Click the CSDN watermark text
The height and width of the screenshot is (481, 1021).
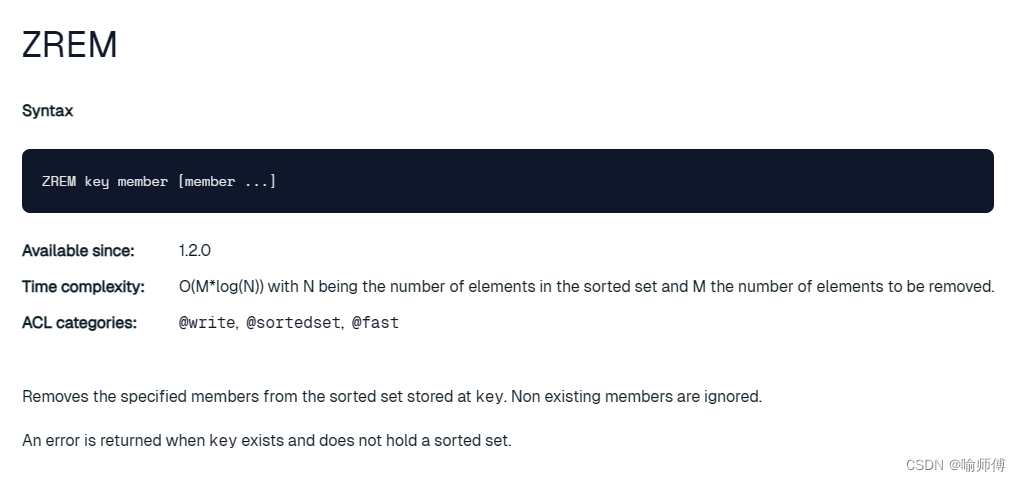pyautogui.click(x=956, y=465)
